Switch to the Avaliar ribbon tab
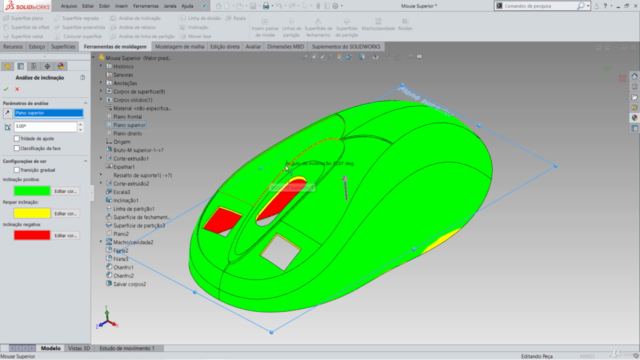Viewport: 640px width, 360px height. tap(253, 47)
